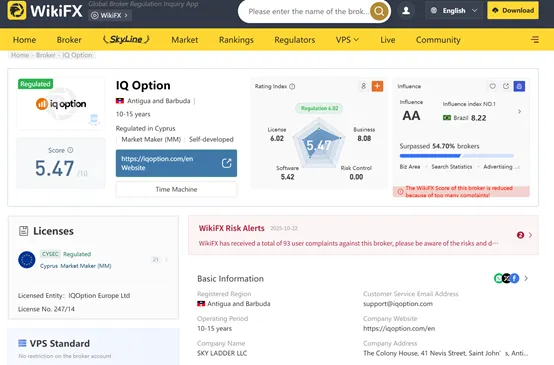
Task: Click the SKY LADDER LLC company name
Action: (x=222, y=353)
